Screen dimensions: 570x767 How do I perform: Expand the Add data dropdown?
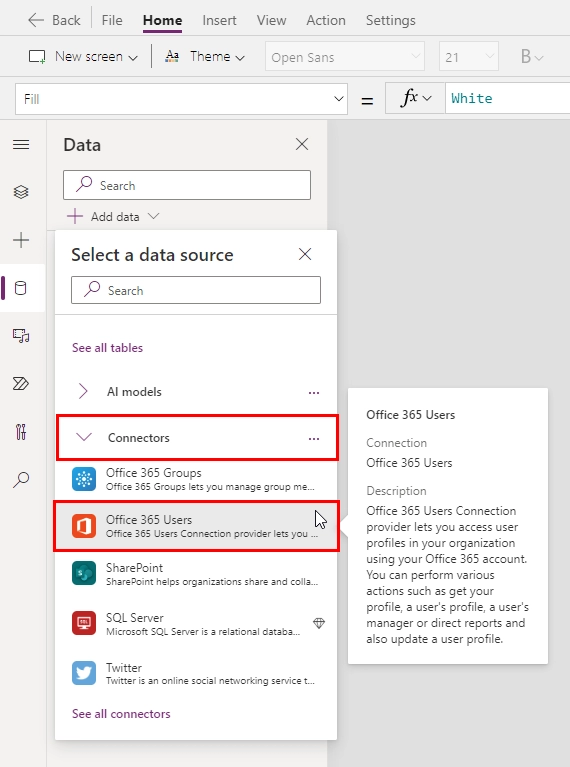click(x=113, y=216)
